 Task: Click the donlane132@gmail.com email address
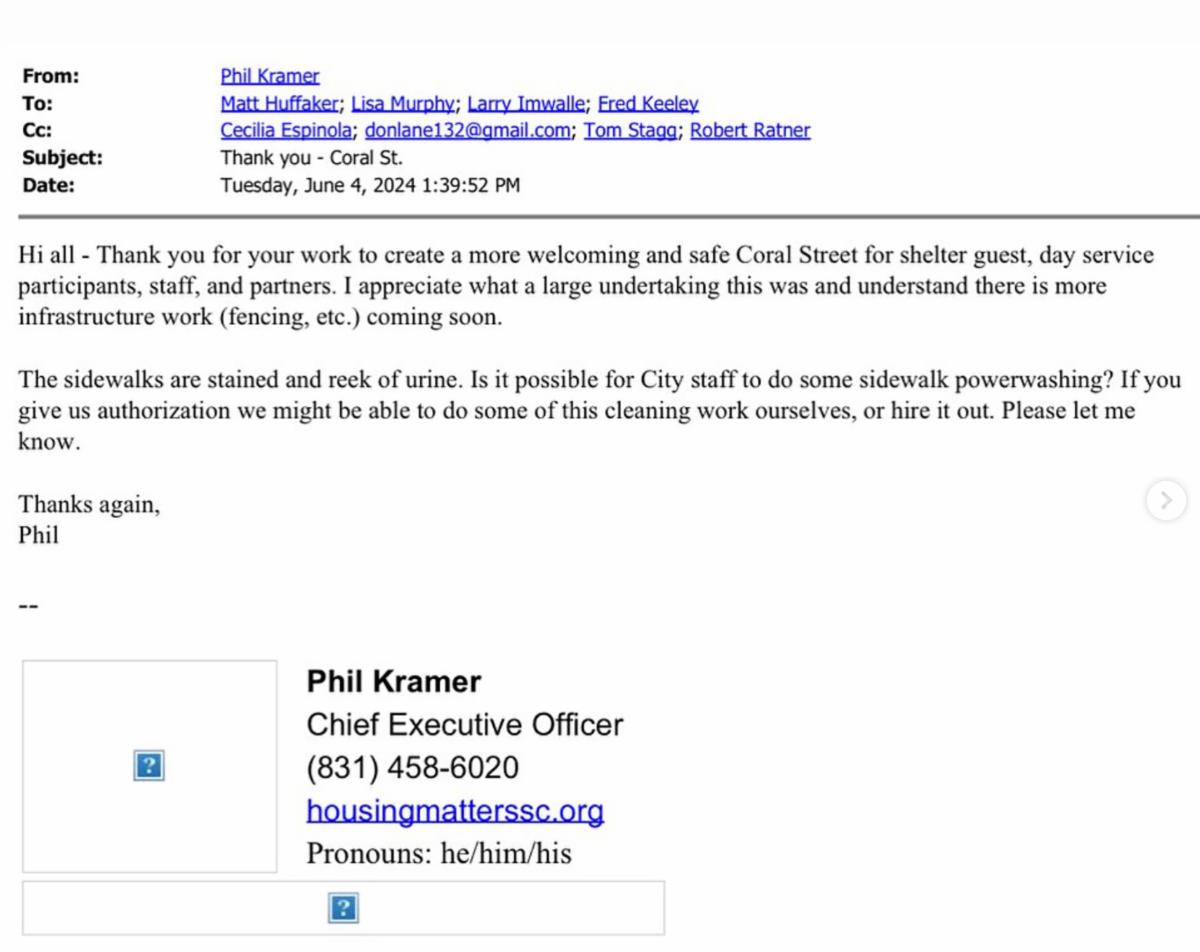pos(468,130)
